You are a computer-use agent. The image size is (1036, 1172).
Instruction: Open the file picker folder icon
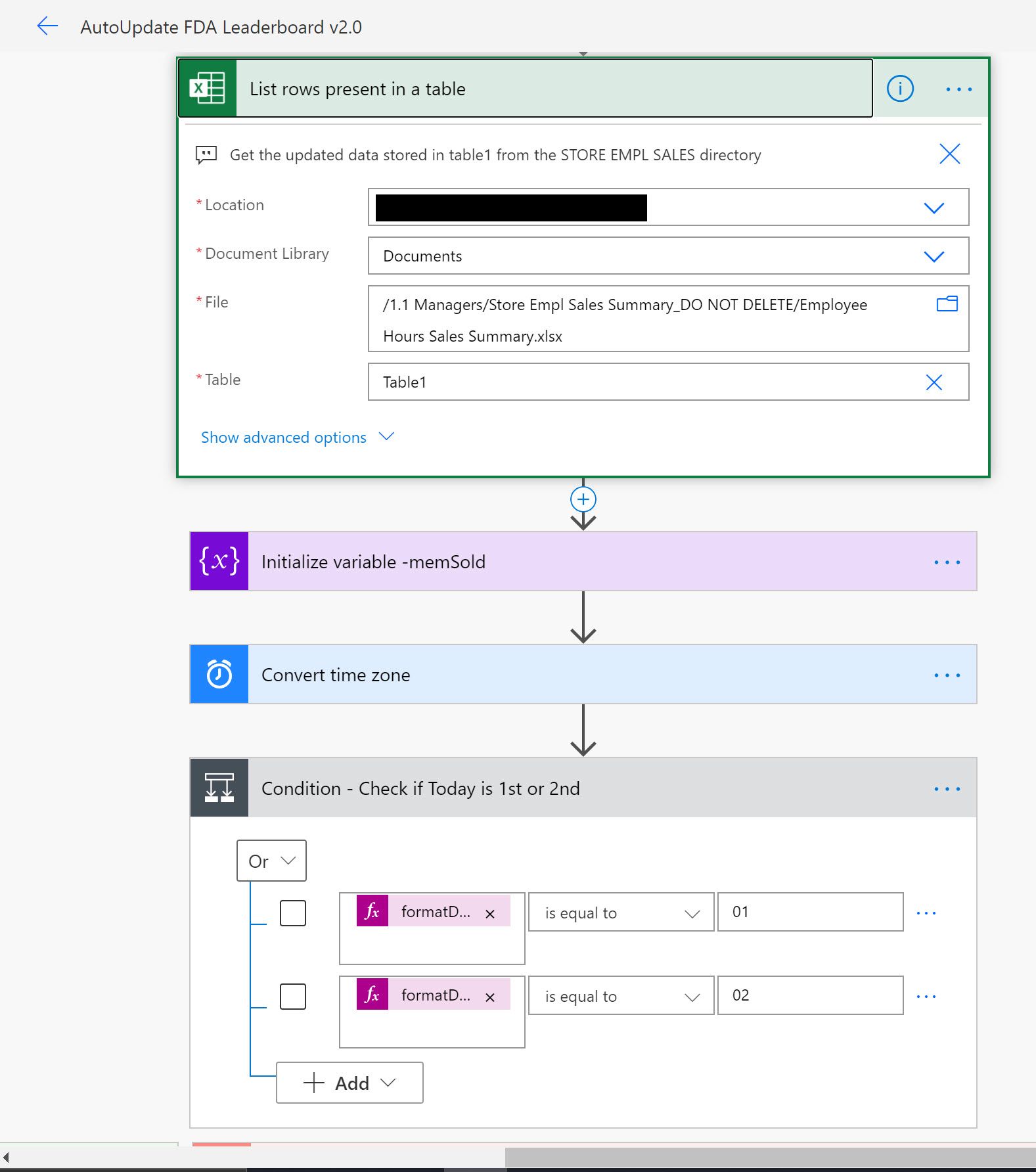pos(947,304)
